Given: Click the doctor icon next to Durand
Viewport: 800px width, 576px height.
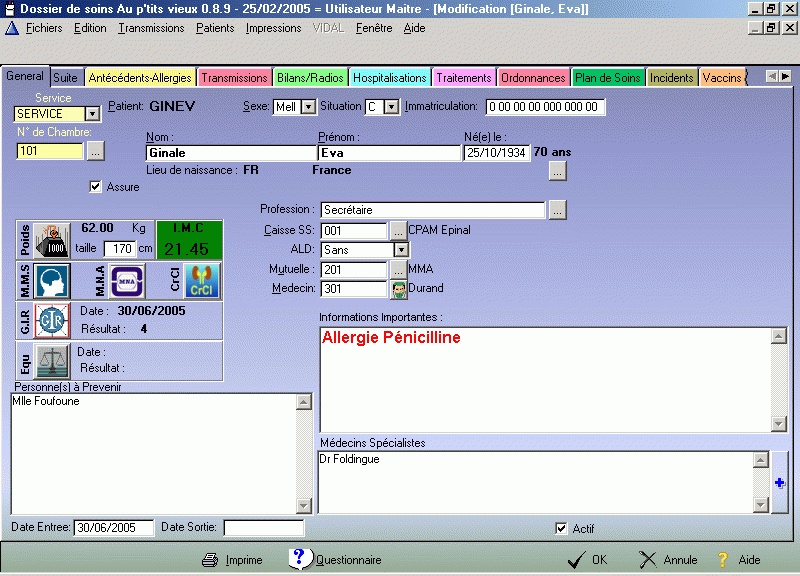Looking at the screenshot, I should click(x=398, y=289).
